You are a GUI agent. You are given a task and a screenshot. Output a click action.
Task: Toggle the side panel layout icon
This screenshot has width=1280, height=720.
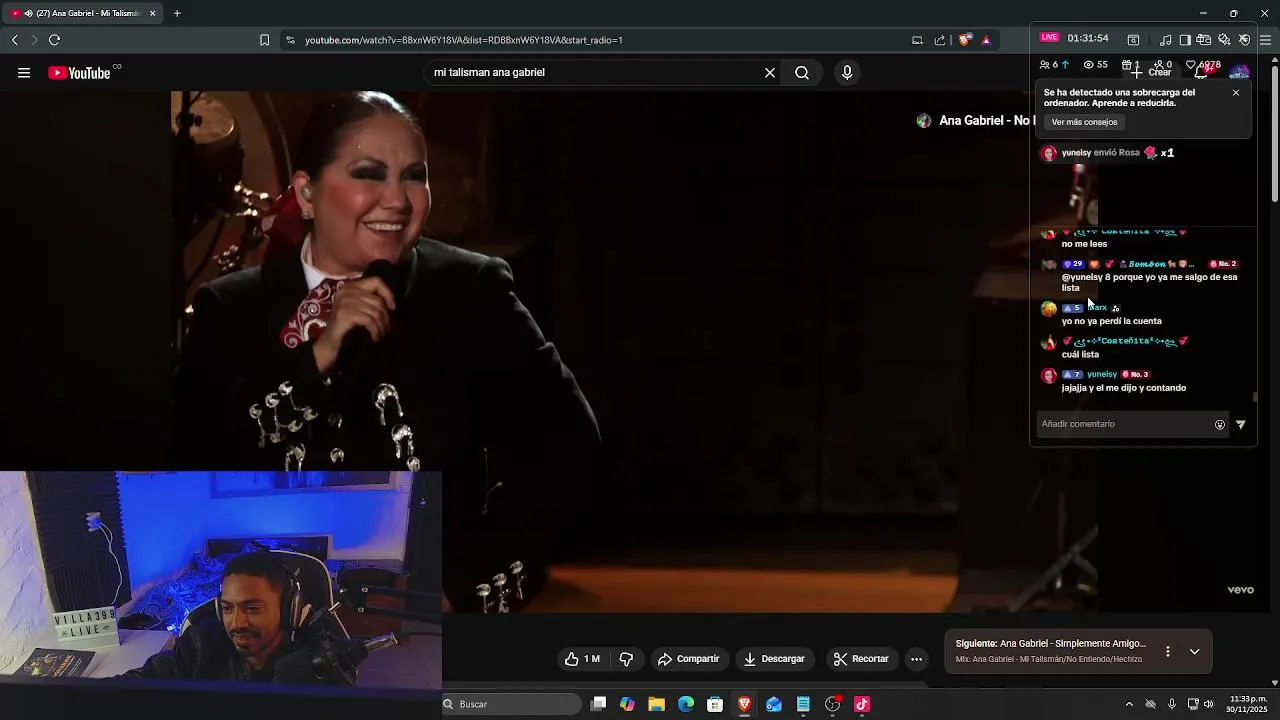coord(1185,40)
